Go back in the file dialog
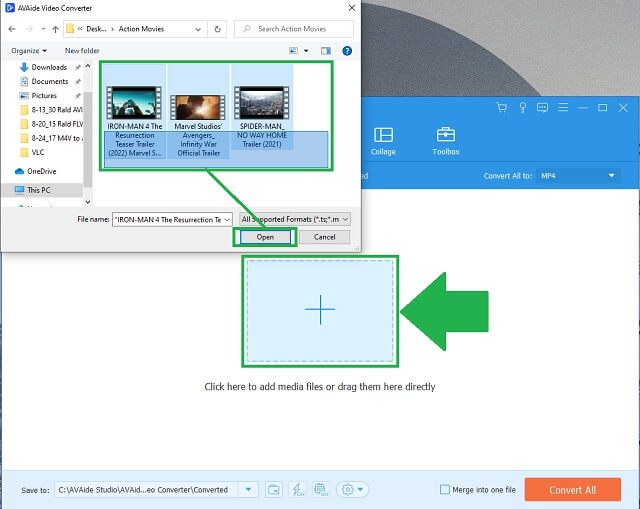 [12, 29]
